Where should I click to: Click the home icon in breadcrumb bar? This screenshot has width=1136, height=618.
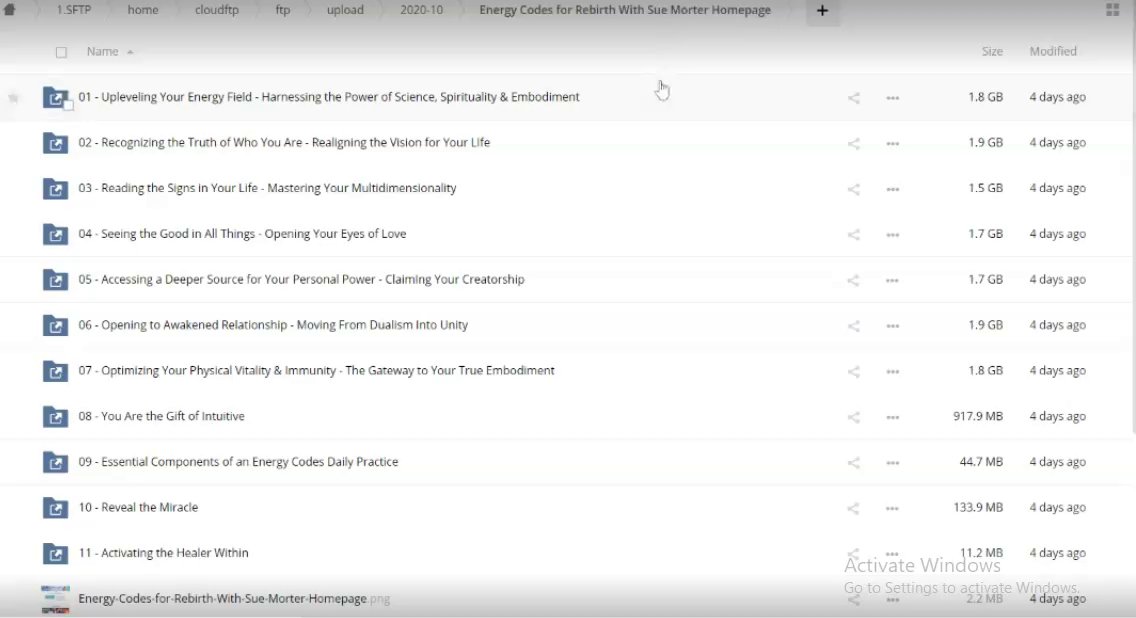point(10,10)
